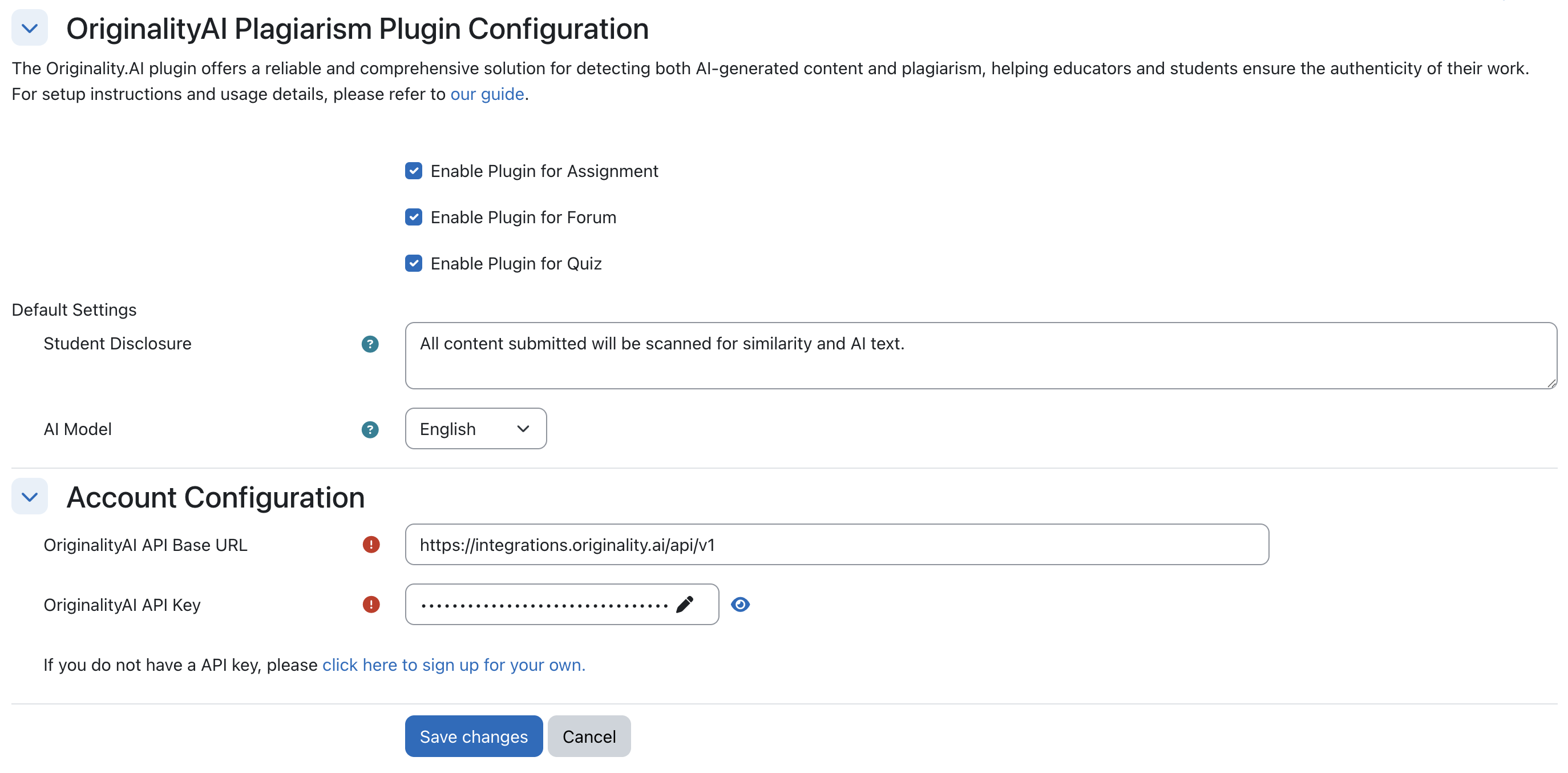Open the AI Model dropdown
The width and height of the screenshot is (1568, 773).
point(475,429)
